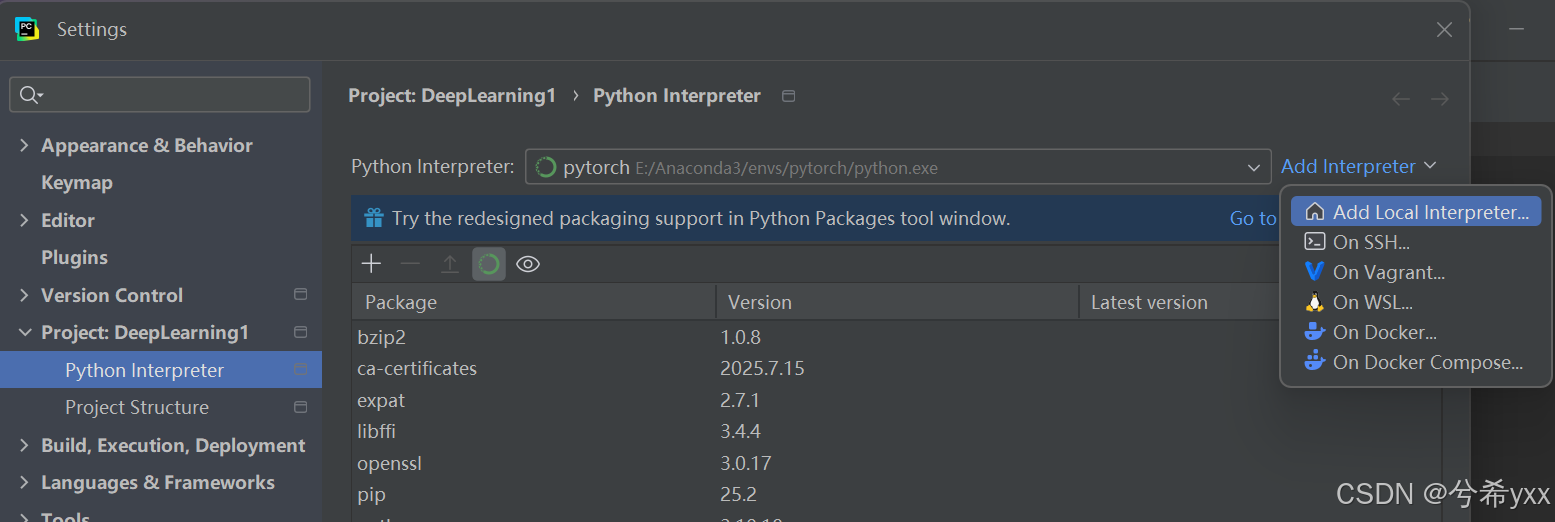Click the Docker Compose icon
This screenshot has height=522, width=1555.
pos(1315,361)
